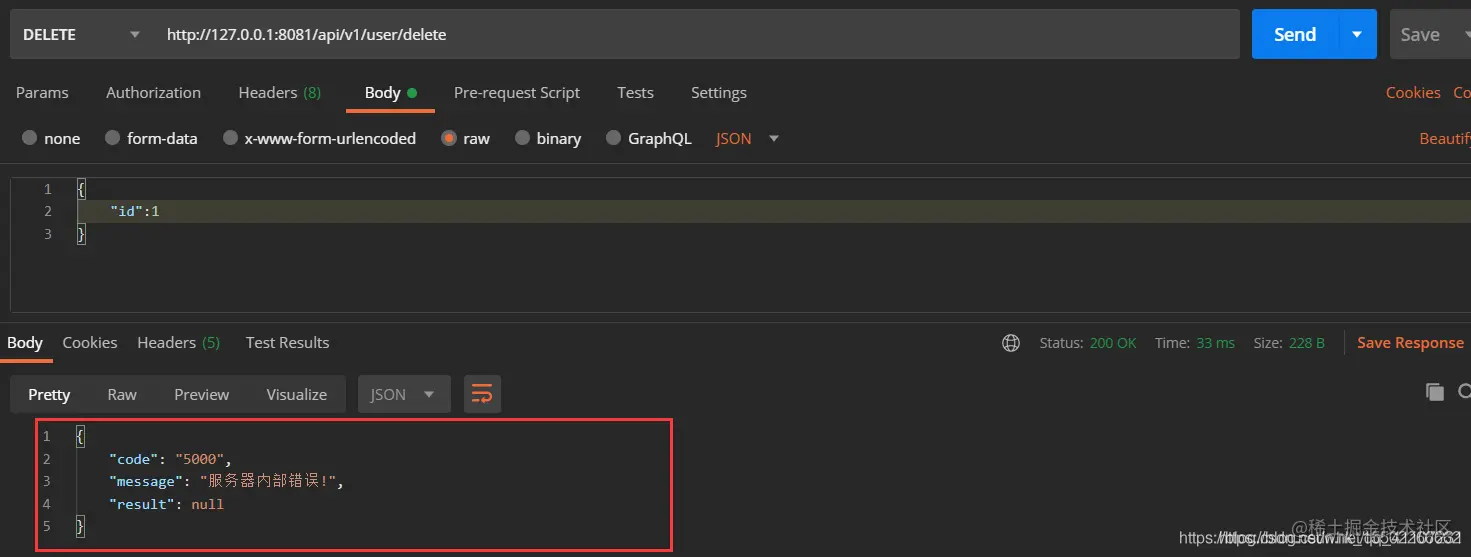
Task: Open the Pre-request Script tab
Action: [516, 92]
